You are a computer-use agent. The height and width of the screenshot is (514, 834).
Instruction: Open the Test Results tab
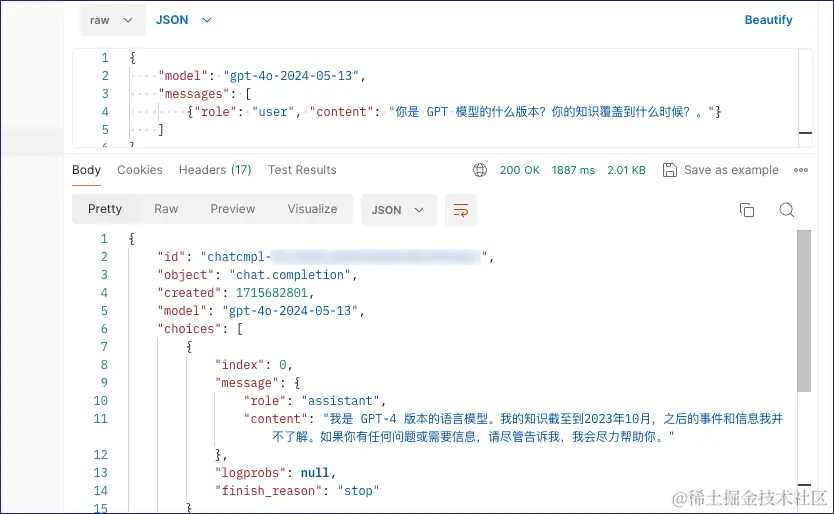302,170
